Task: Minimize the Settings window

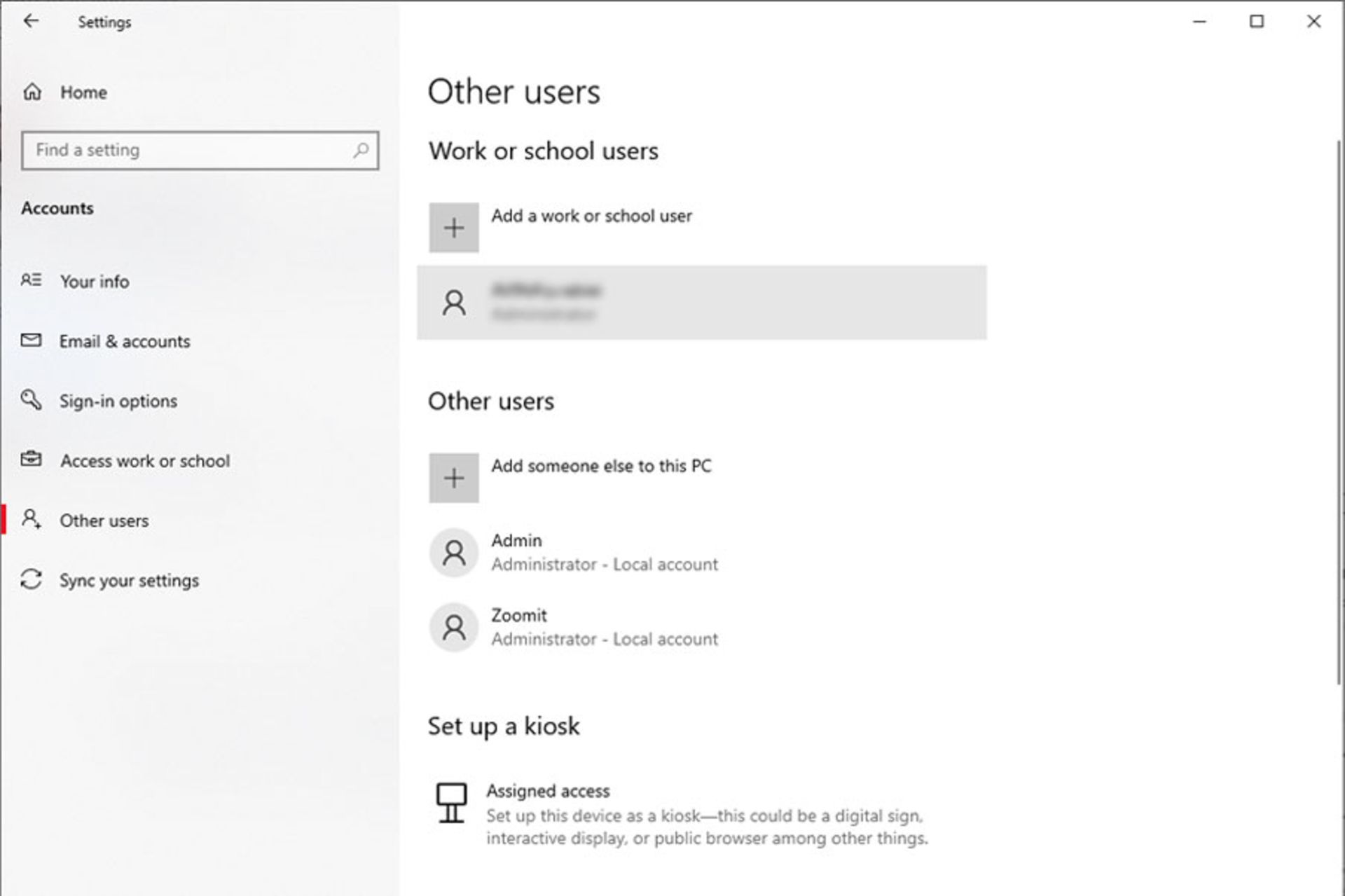Action: point(1200,21)
